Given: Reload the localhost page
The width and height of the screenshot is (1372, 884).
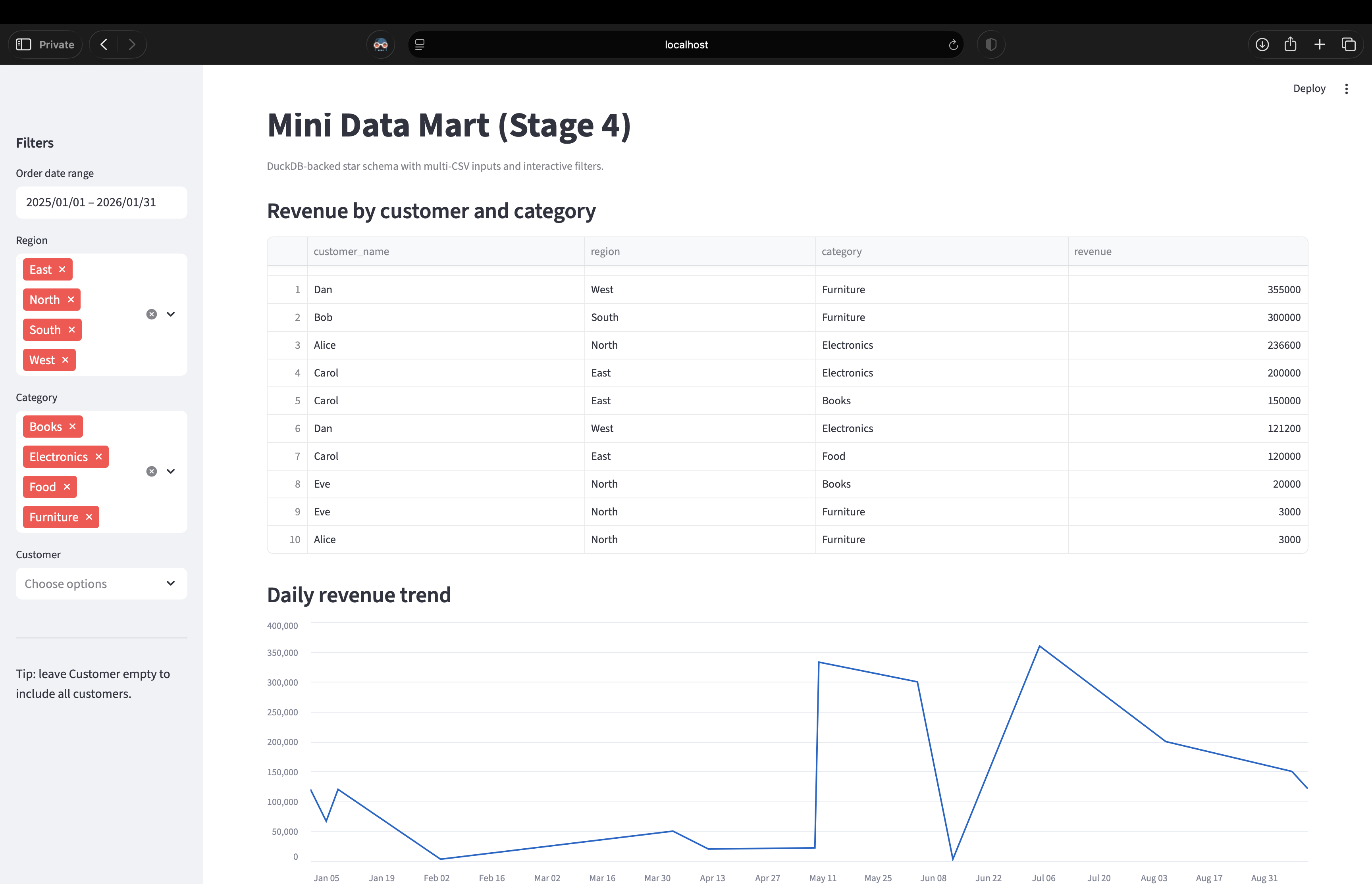Looking at the screenshot, I should tap(952, 44).
